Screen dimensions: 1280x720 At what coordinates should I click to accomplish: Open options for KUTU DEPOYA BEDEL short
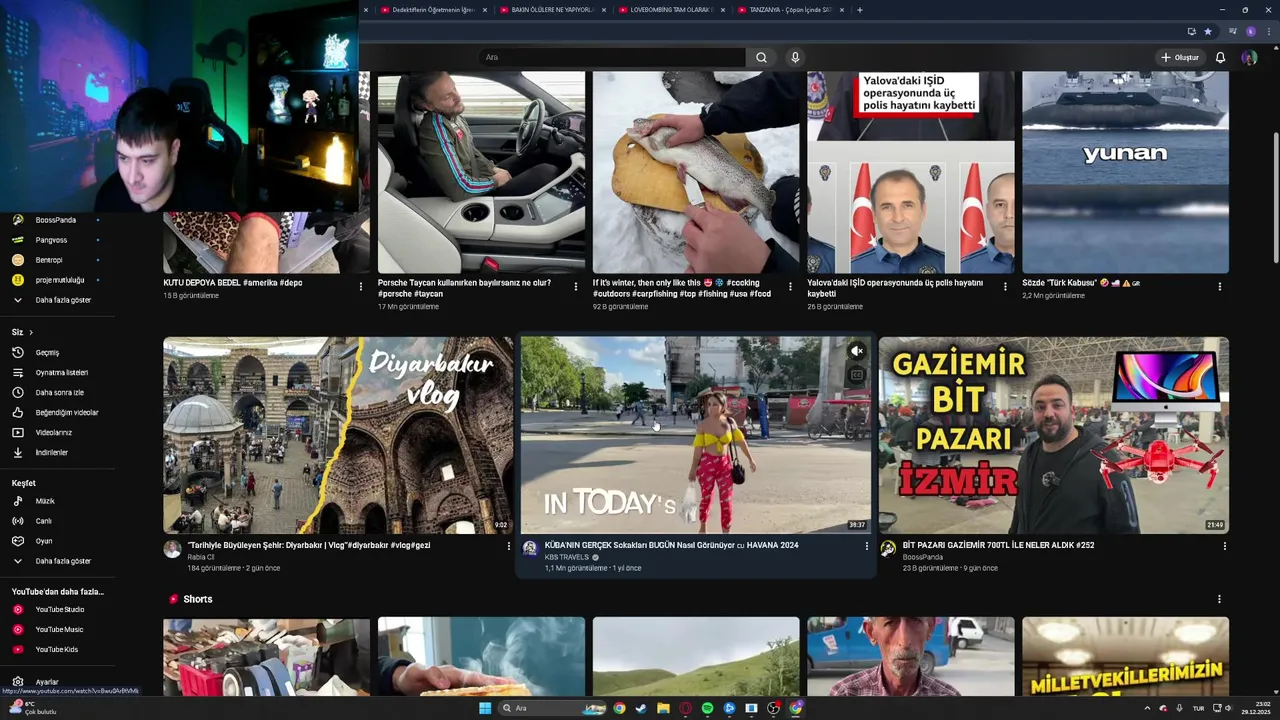(361, 286)
